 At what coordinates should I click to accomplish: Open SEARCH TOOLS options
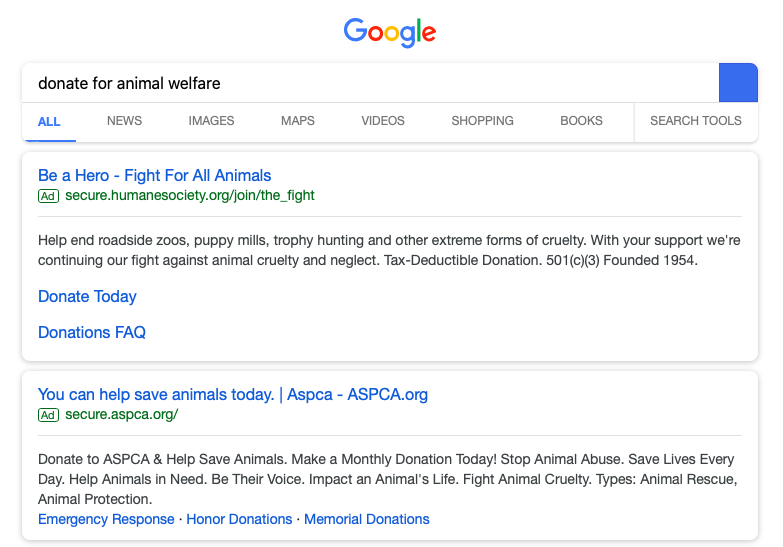point(696,121)
